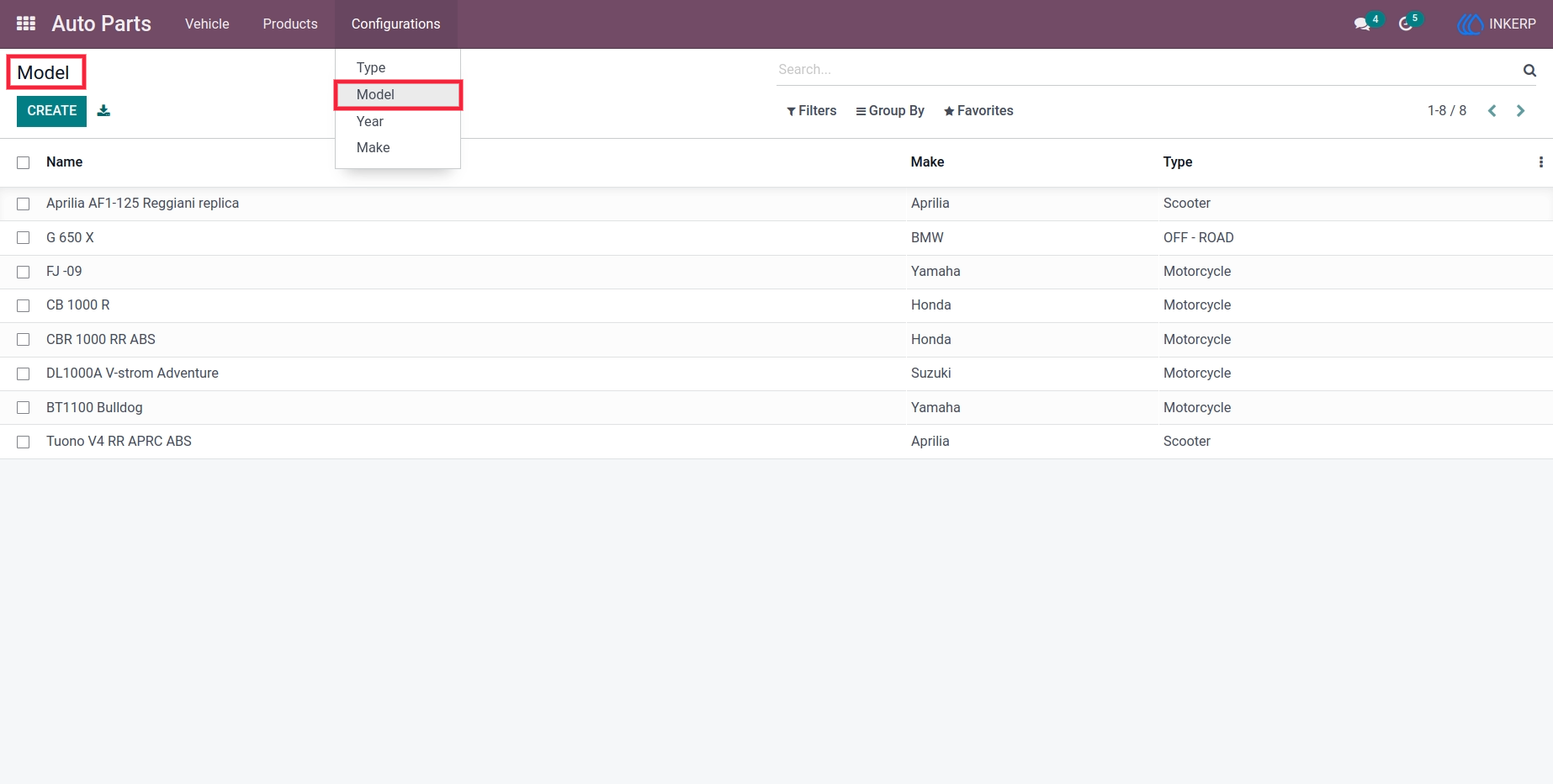Check the box for G 650 X
Image resolution: width=1553 pixels, height=784 pixels.
point(24,238)
